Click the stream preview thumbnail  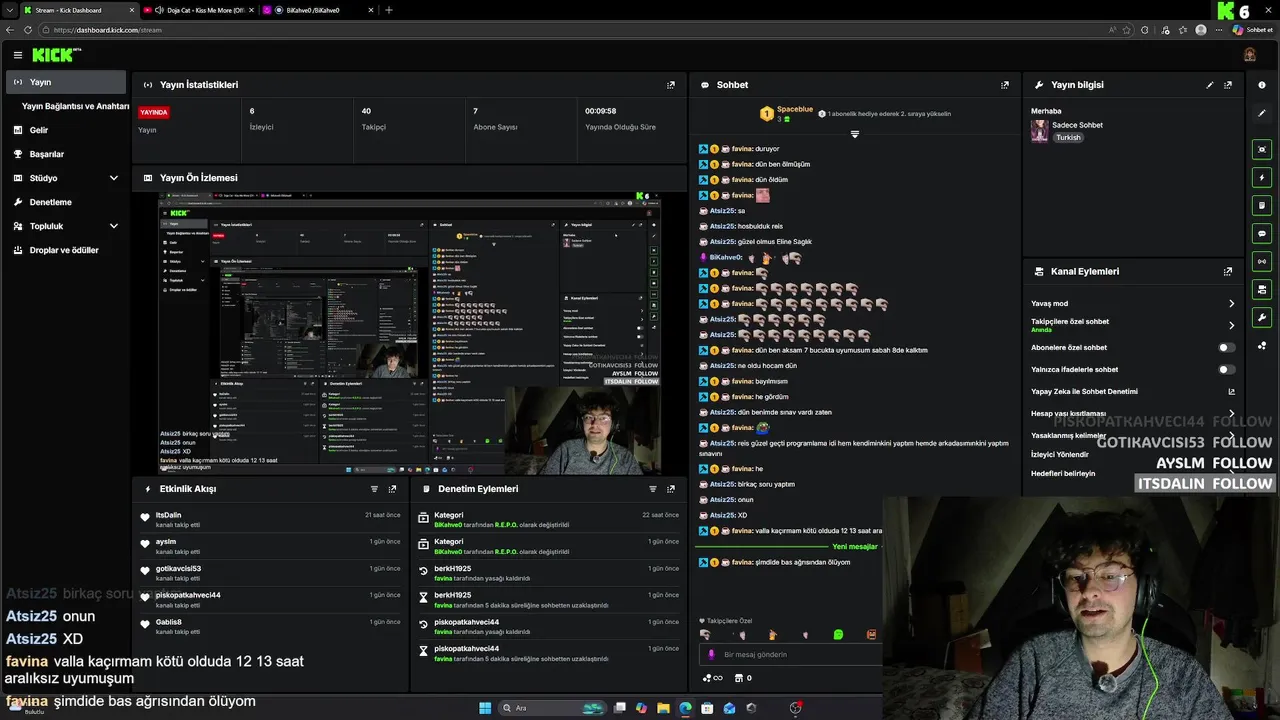click(409, 333)
